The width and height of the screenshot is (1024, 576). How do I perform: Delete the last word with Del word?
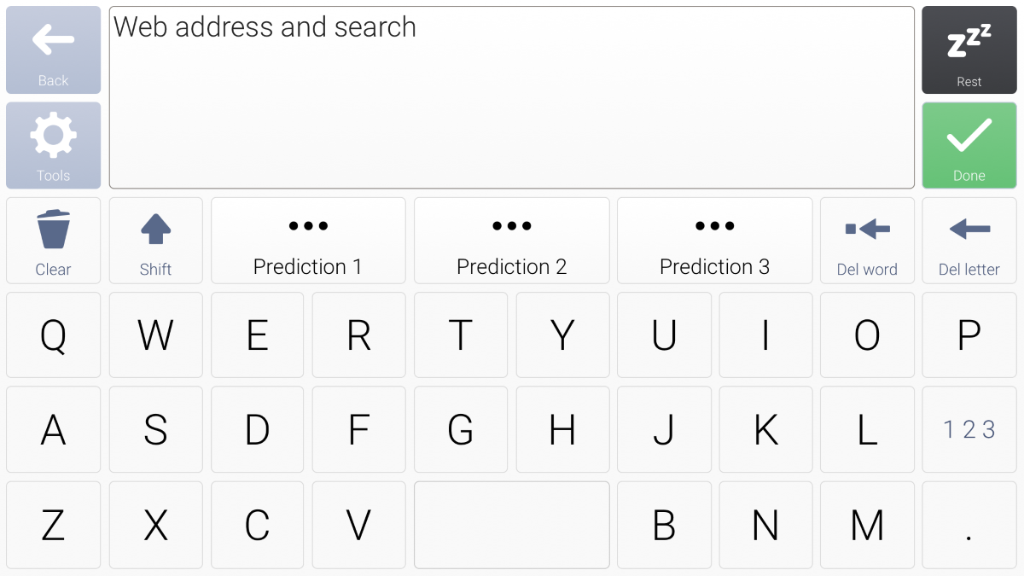point(867,240)
